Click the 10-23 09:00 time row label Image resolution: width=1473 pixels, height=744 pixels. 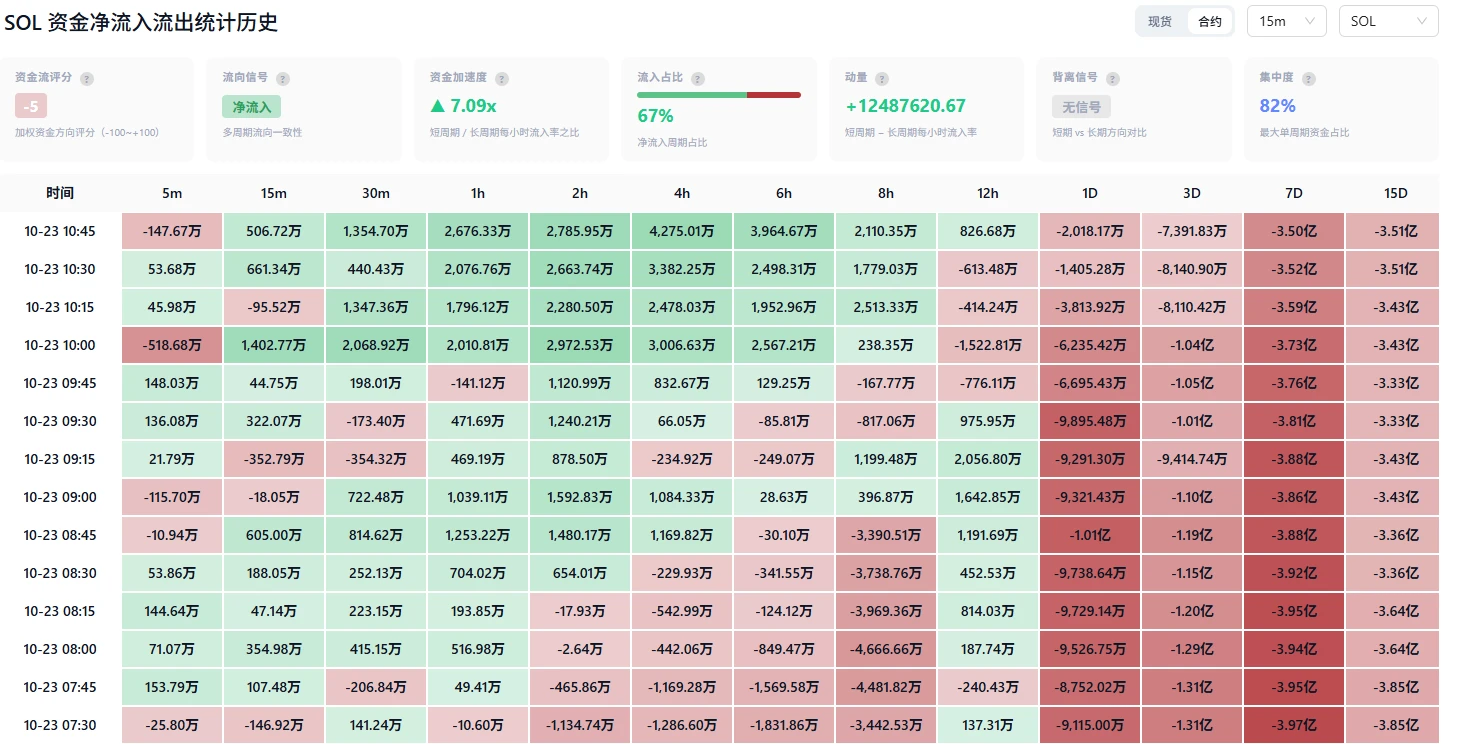pos(60,497)
